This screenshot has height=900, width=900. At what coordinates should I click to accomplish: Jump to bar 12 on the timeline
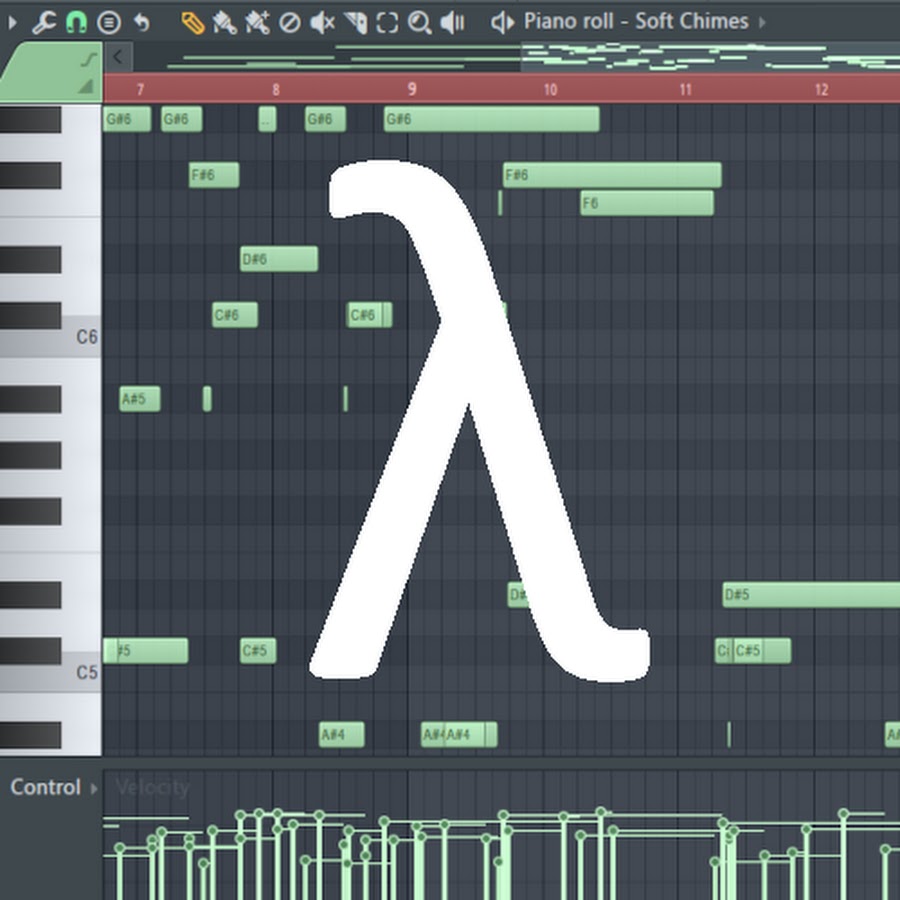coord(821,89)
